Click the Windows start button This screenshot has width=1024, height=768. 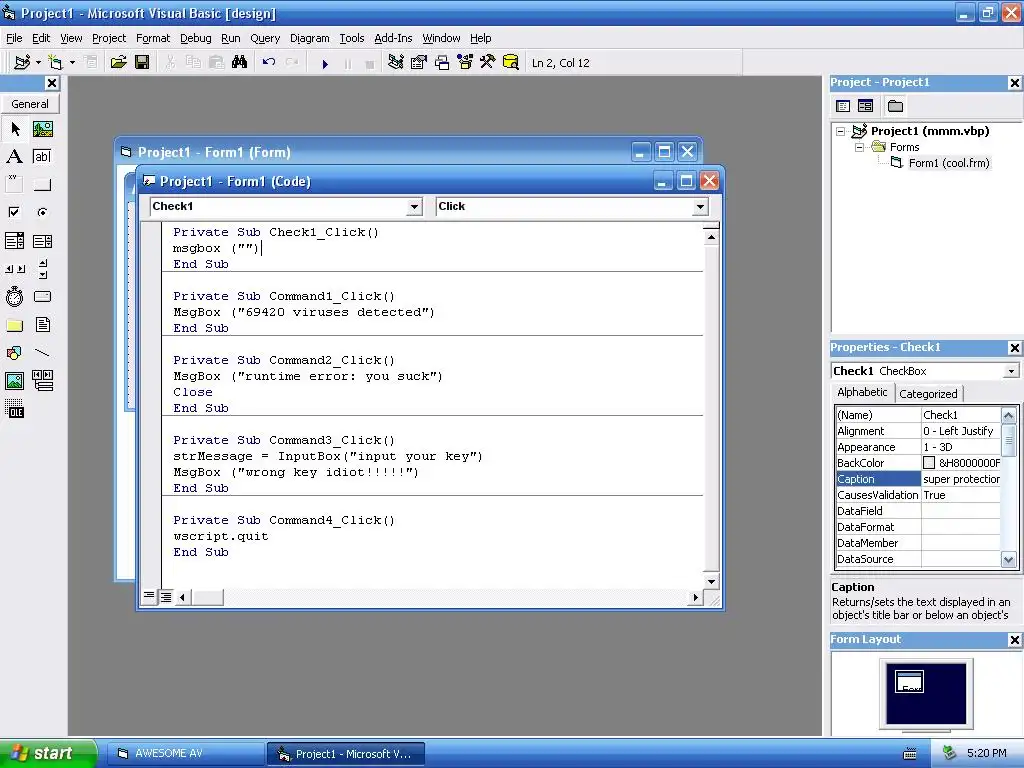48,753
